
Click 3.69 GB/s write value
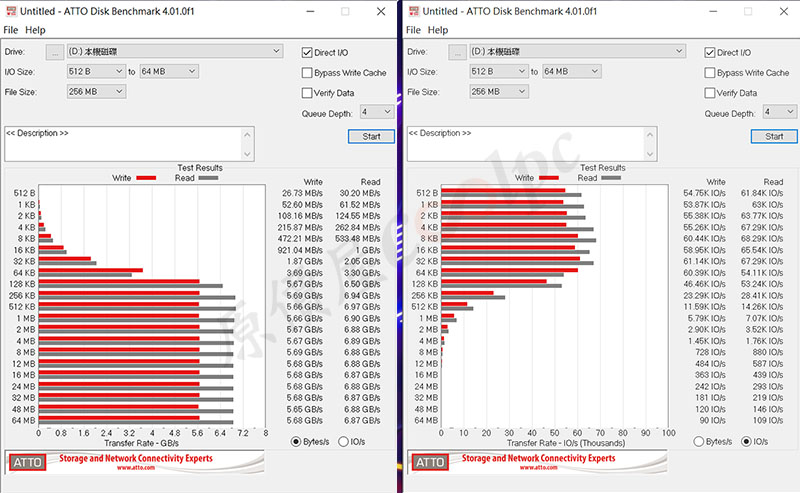click(x=305, y=273)
